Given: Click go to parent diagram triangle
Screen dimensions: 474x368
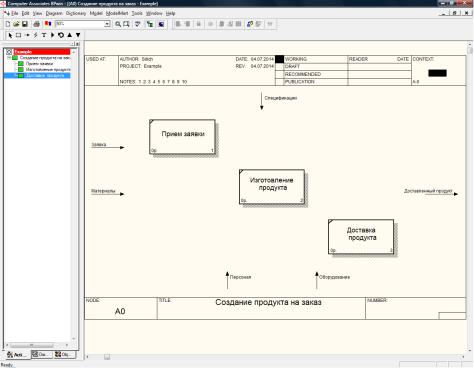Looking at the screenshot, I should pos(69,35).
